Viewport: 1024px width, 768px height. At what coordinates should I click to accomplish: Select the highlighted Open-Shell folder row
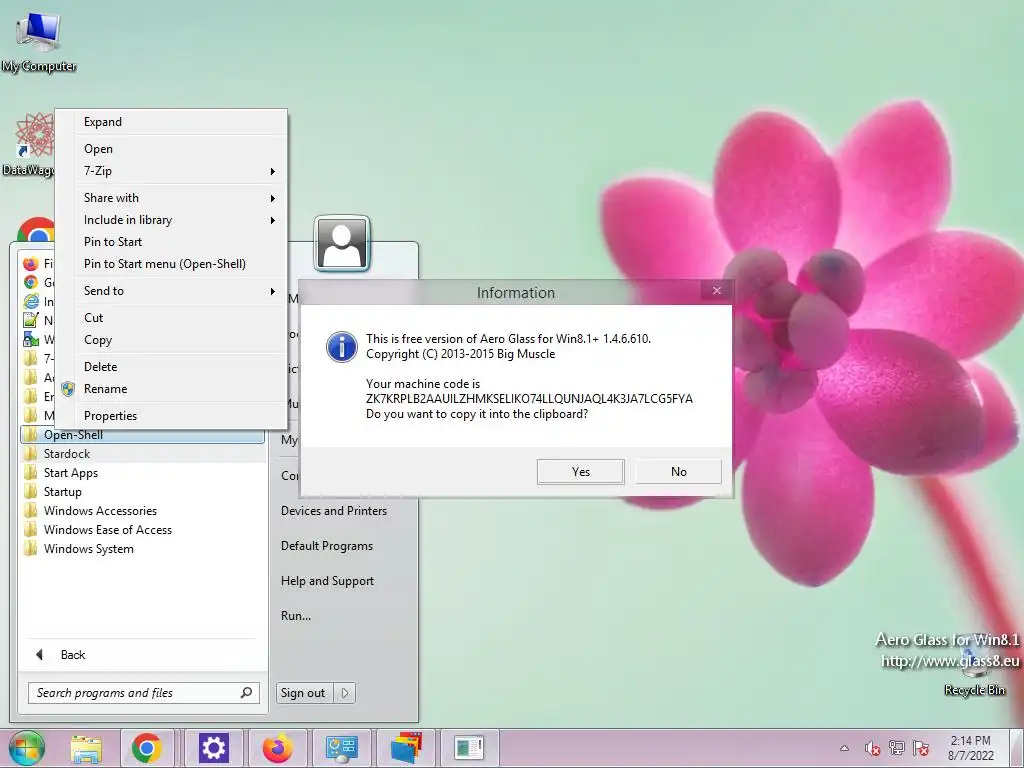click(x=143, y=435)
